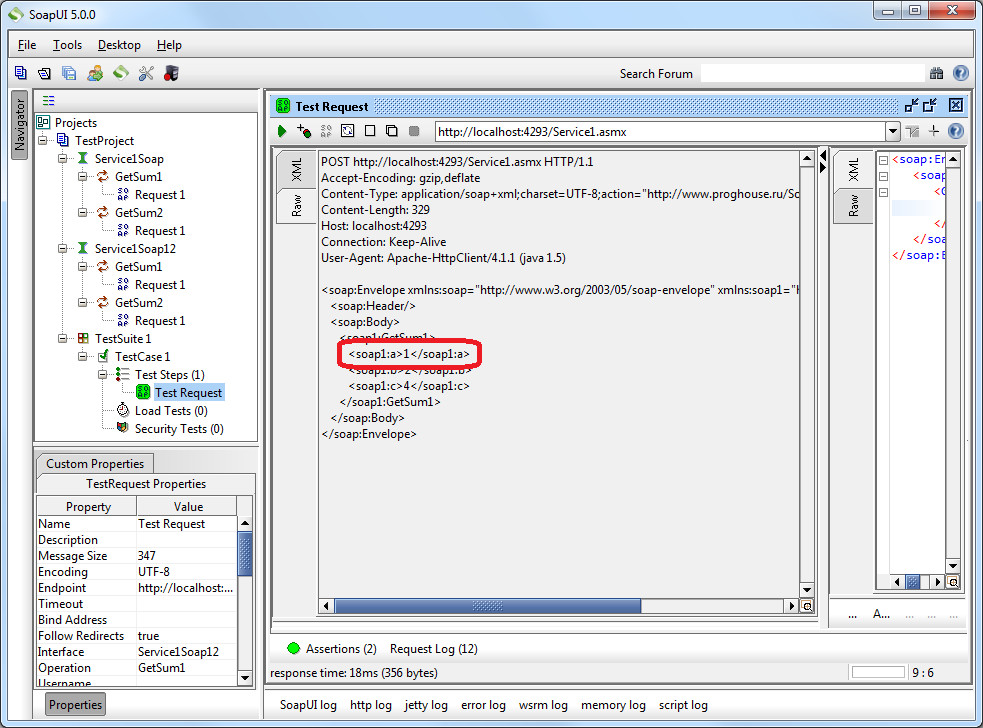Image resolution: width=983 pixels, height=728 pixels.
Task: Click the empty square request toolbar icon
Action: [x=370, y=130]
